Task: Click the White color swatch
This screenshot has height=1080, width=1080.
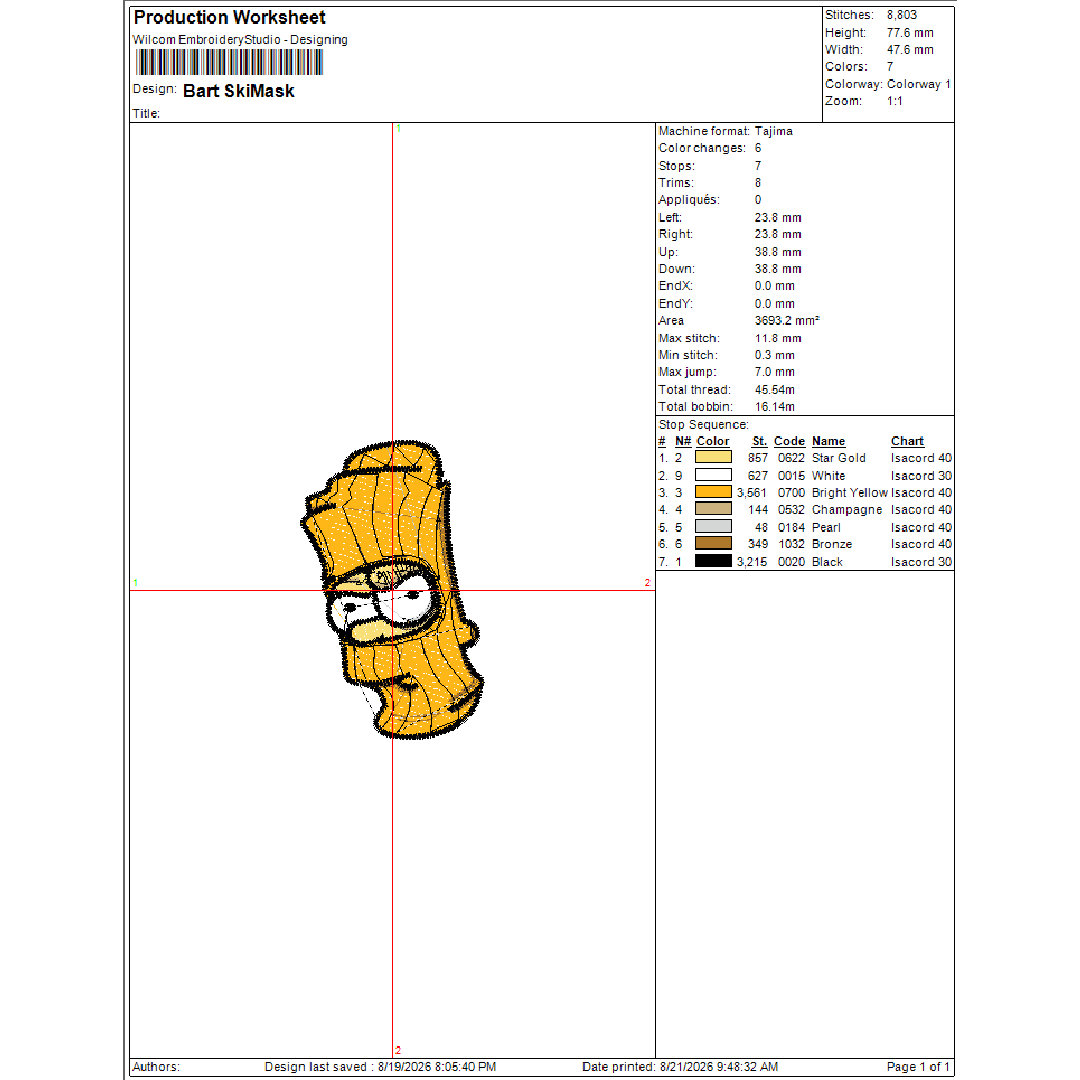Action: [x=713, y=475]
